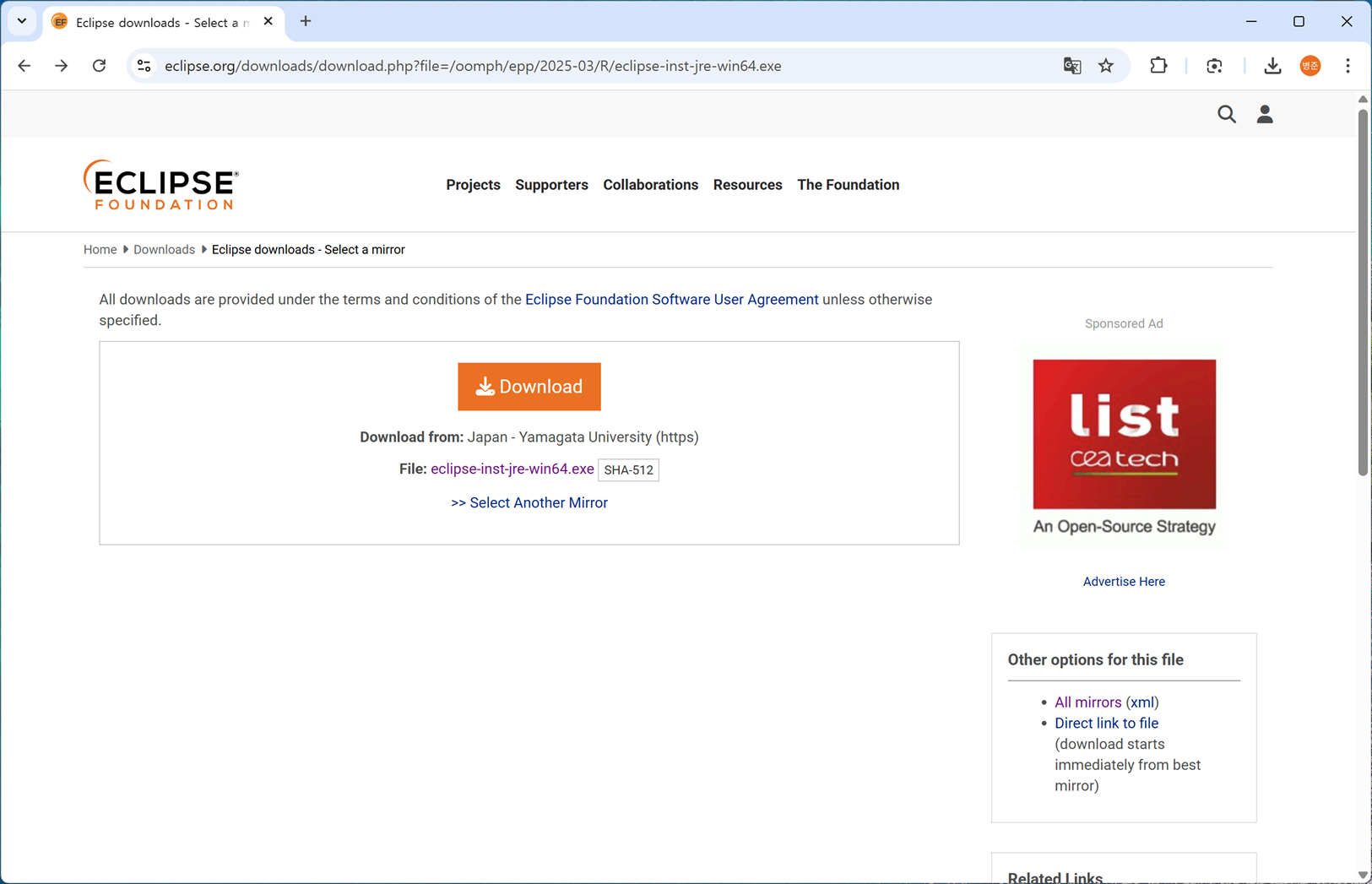Click the page vertical scrollbar thumb
The image size is (1372, 884).
tap(1363, 291)
